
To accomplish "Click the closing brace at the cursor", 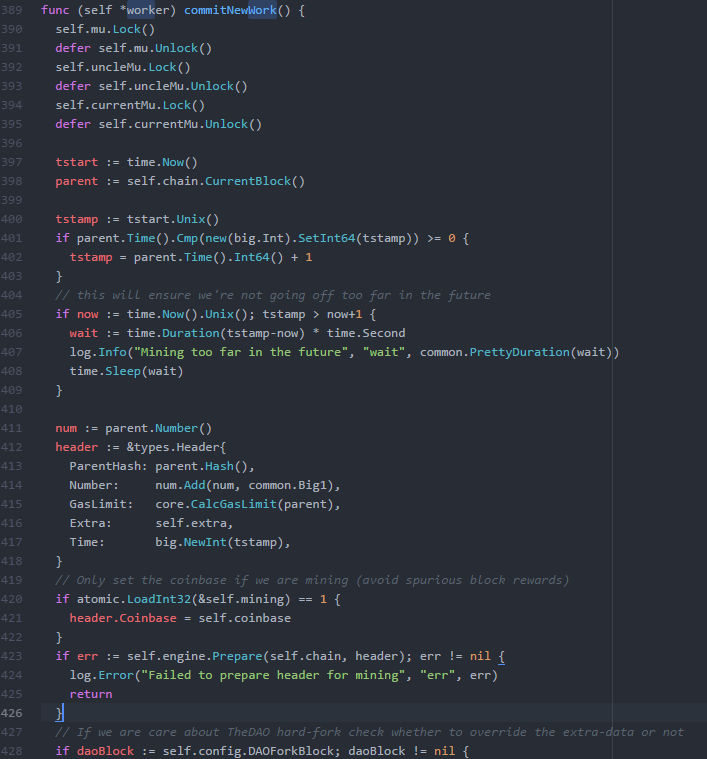I will click(x=59, y=713).
